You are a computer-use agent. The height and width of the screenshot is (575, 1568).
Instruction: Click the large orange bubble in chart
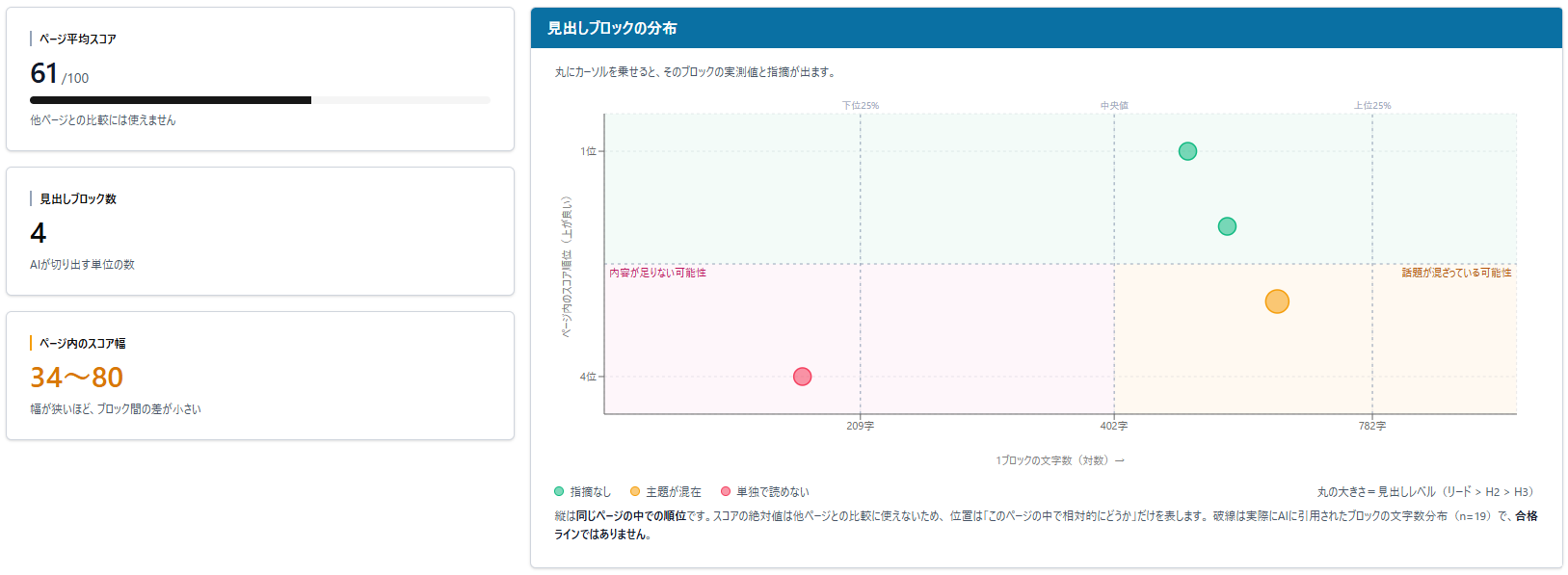click(x=1277, y=301)
